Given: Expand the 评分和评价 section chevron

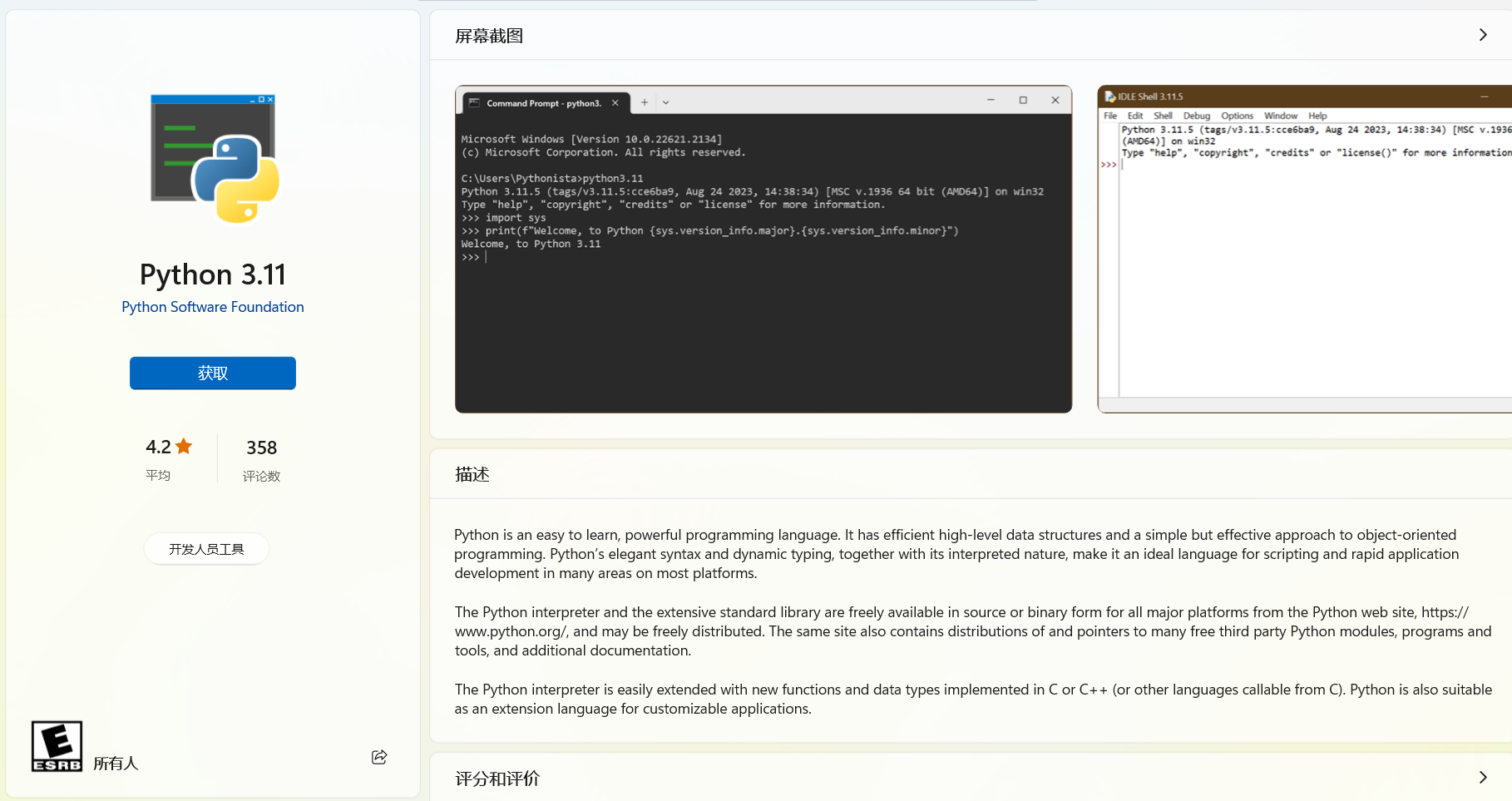Looking at the screenshot, I should point(1483,778).
